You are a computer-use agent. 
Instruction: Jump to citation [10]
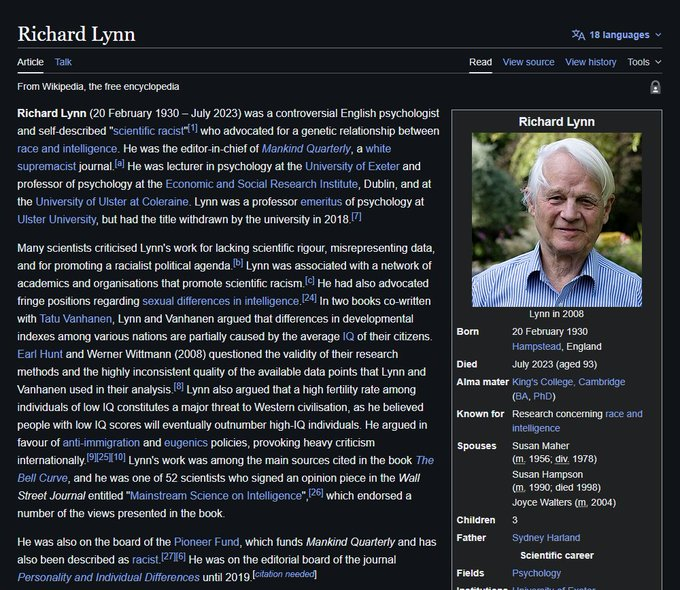(119, 457)
